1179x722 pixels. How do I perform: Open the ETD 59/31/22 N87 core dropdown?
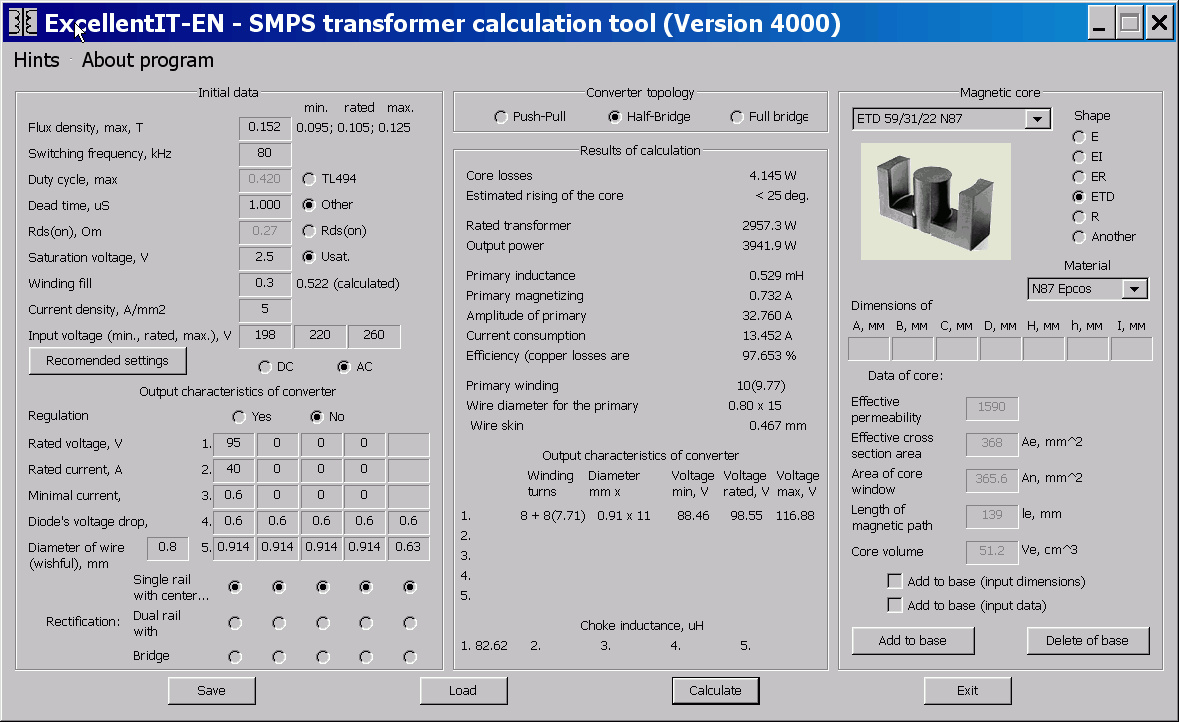1038,119
